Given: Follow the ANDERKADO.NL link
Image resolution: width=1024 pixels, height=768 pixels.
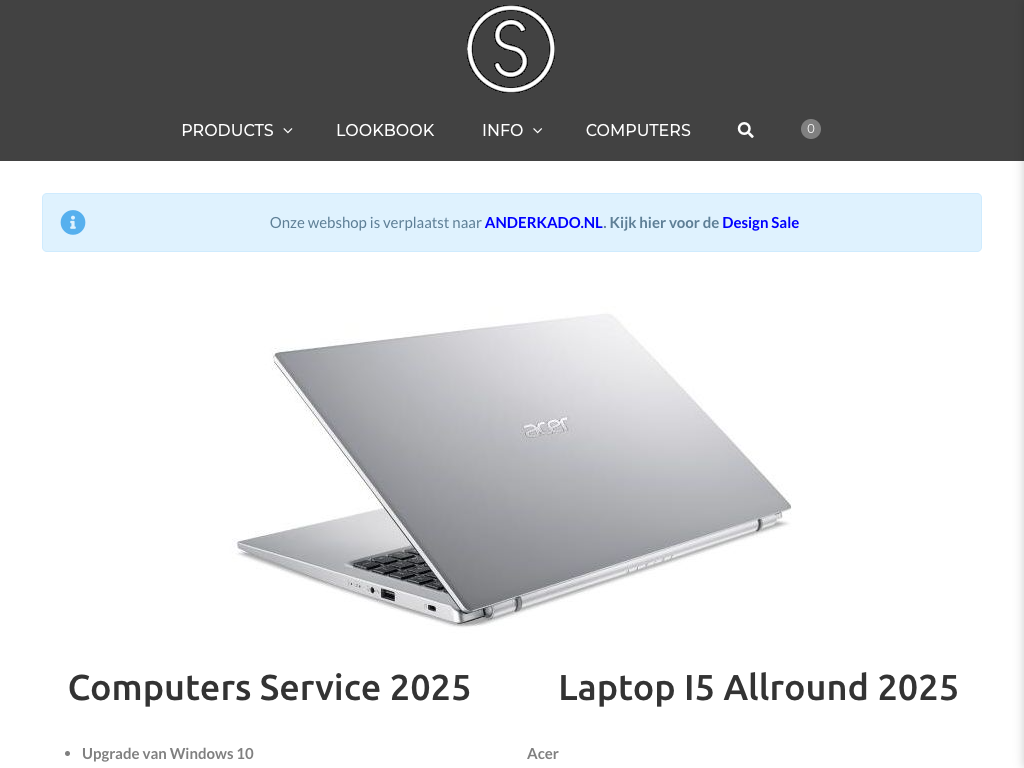Looking at the screenshot, I should 543,223.
